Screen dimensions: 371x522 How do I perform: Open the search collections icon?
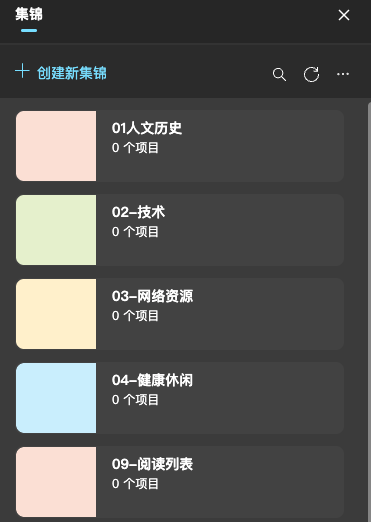click(279, 74)
